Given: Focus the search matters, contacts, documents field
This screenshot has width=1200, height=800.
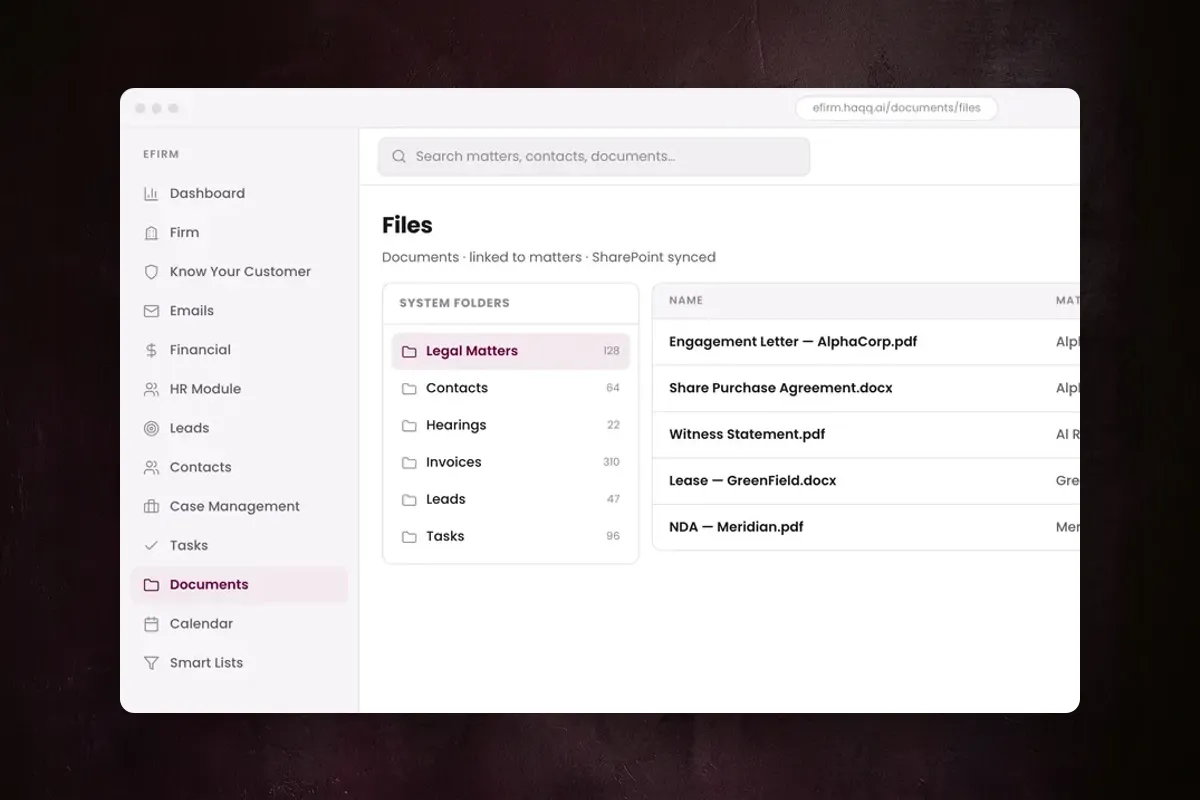Looking at the screenshot, I should [594, 156].
